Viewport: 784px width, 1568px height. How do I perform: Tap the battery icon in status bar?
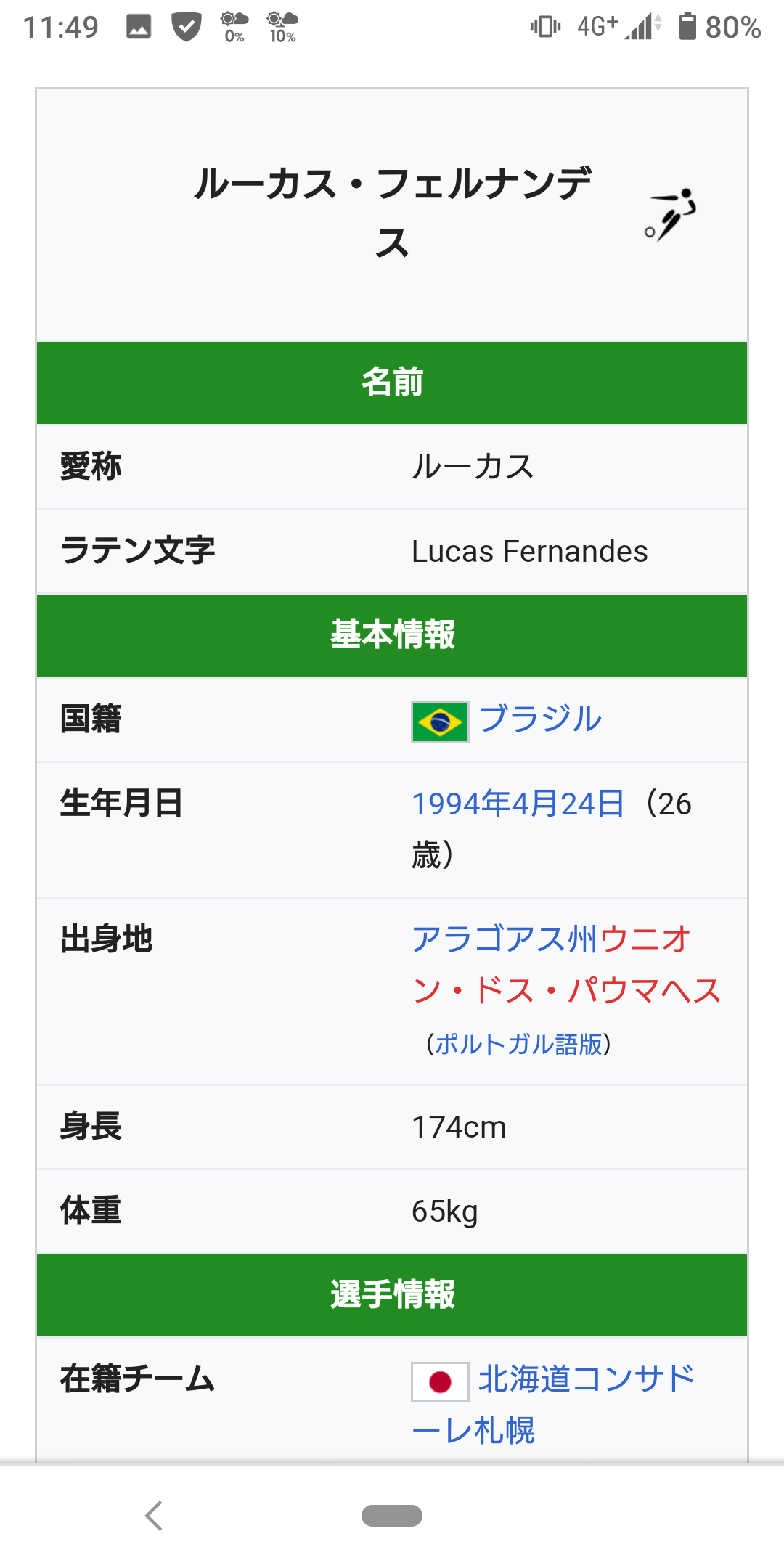coord(687,27)
